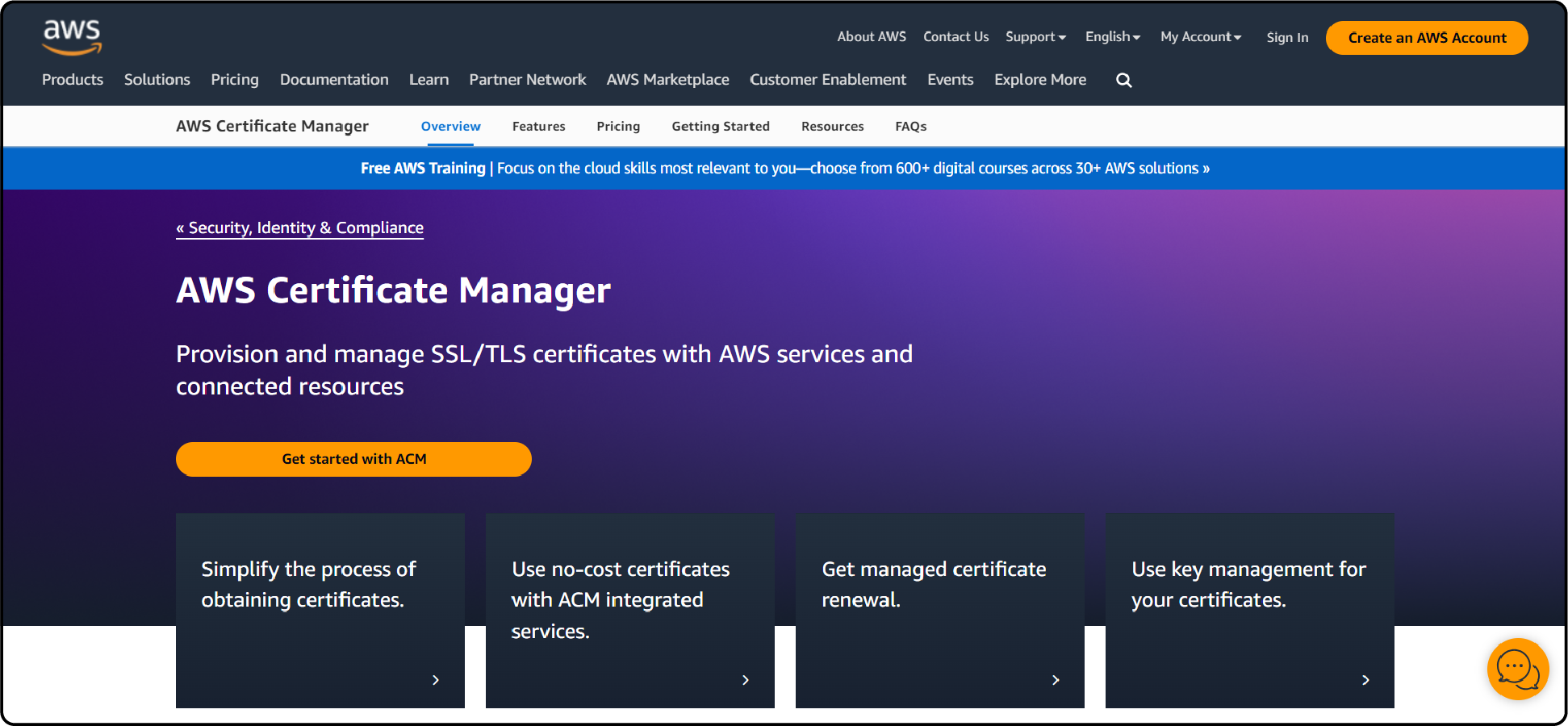The height and width of the screenshot is (726, 1568).
Task: Expand the English language dropdown
Action: [1113, 37]
